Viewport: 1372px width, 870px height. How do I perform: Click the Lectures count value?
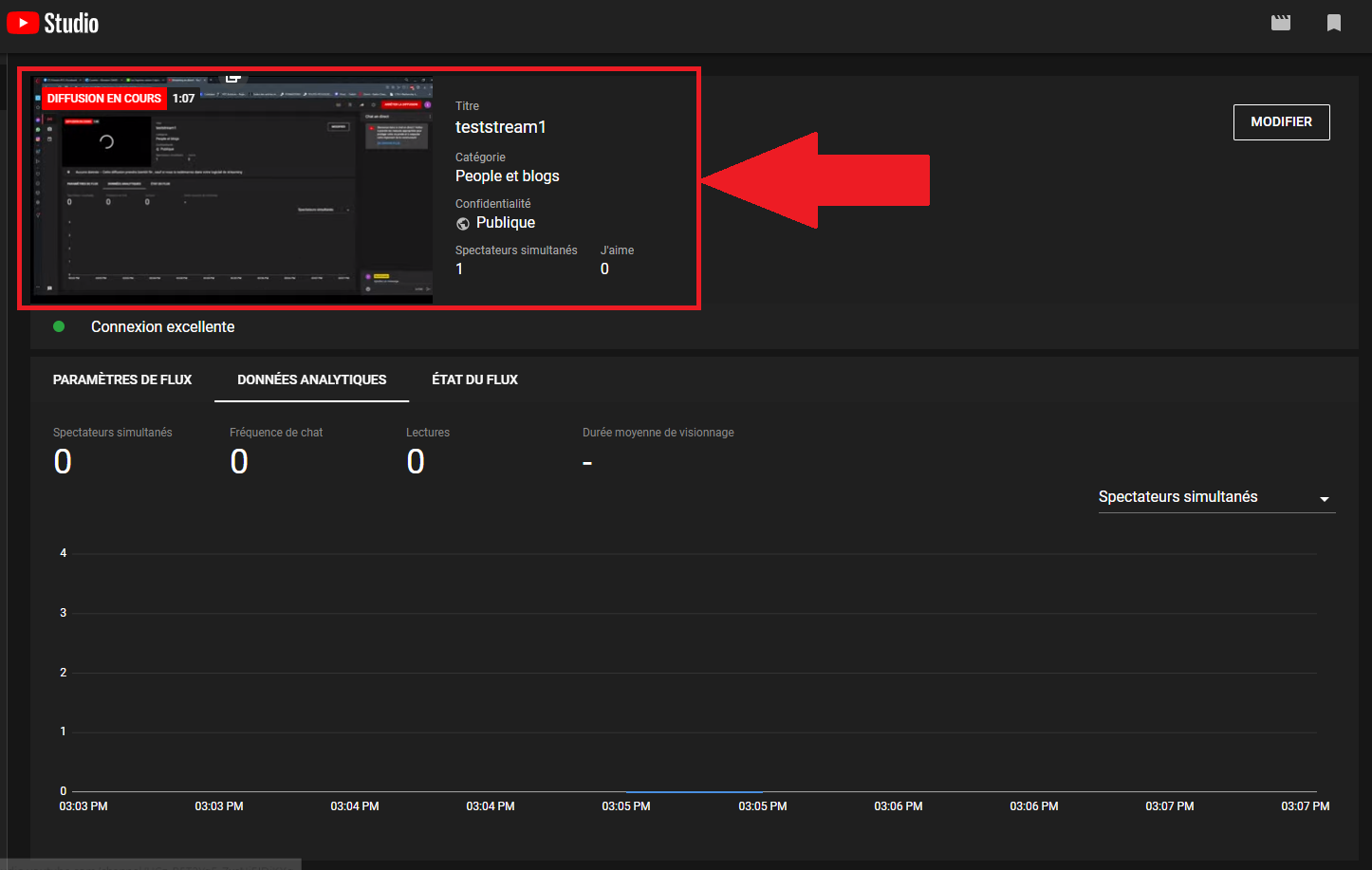click(x=416, y=462)
